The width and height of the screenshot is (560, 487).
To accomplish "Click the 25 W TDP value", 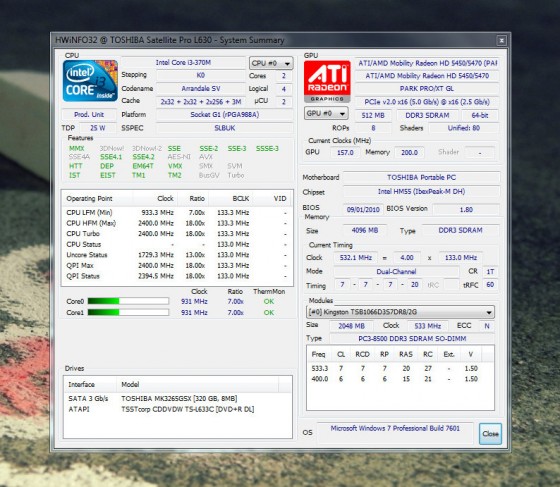I will [x=98, y=128].
